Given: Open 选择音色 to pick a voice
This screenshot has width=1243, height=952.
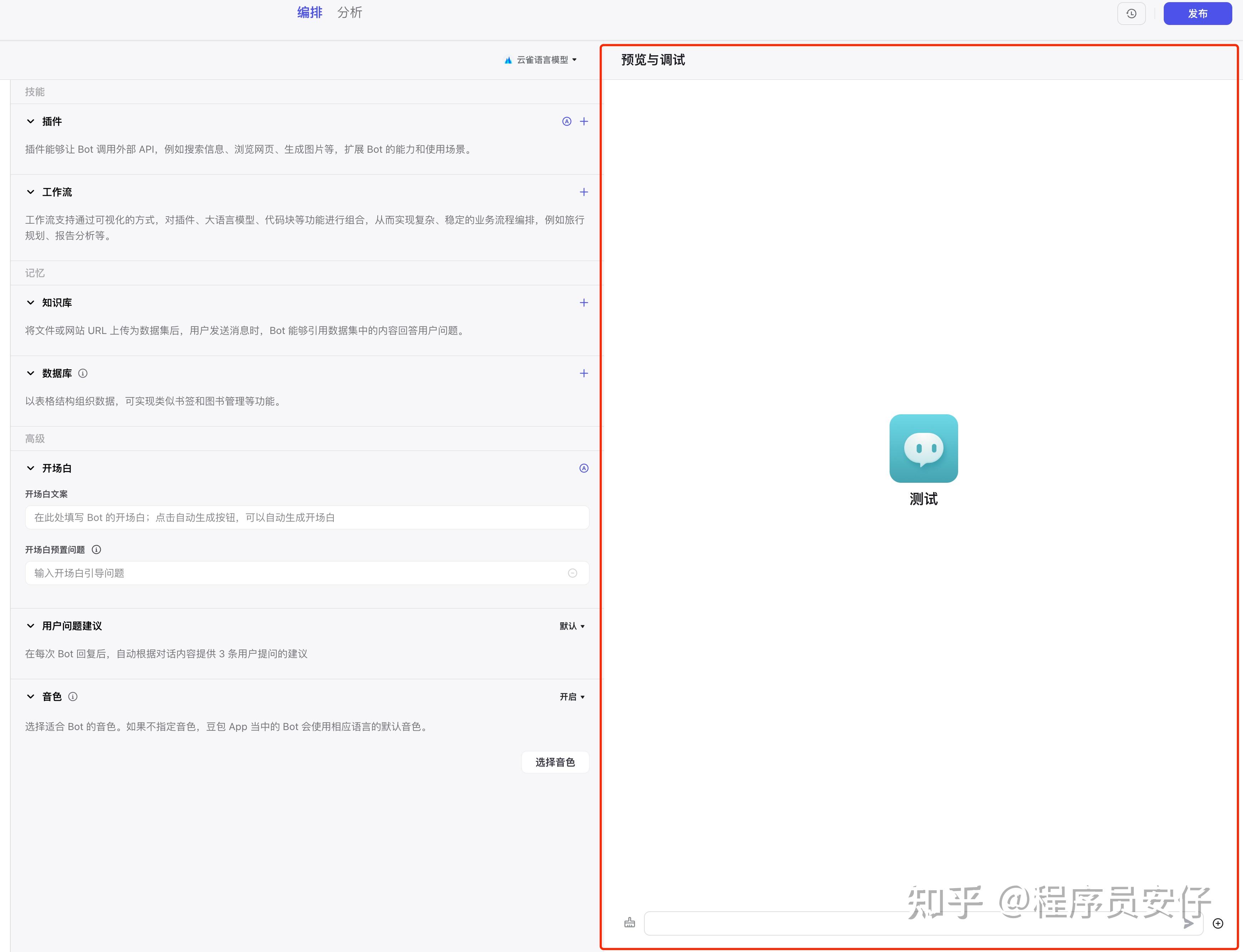Looking at the screenshot, I should (x=555, y=762).
